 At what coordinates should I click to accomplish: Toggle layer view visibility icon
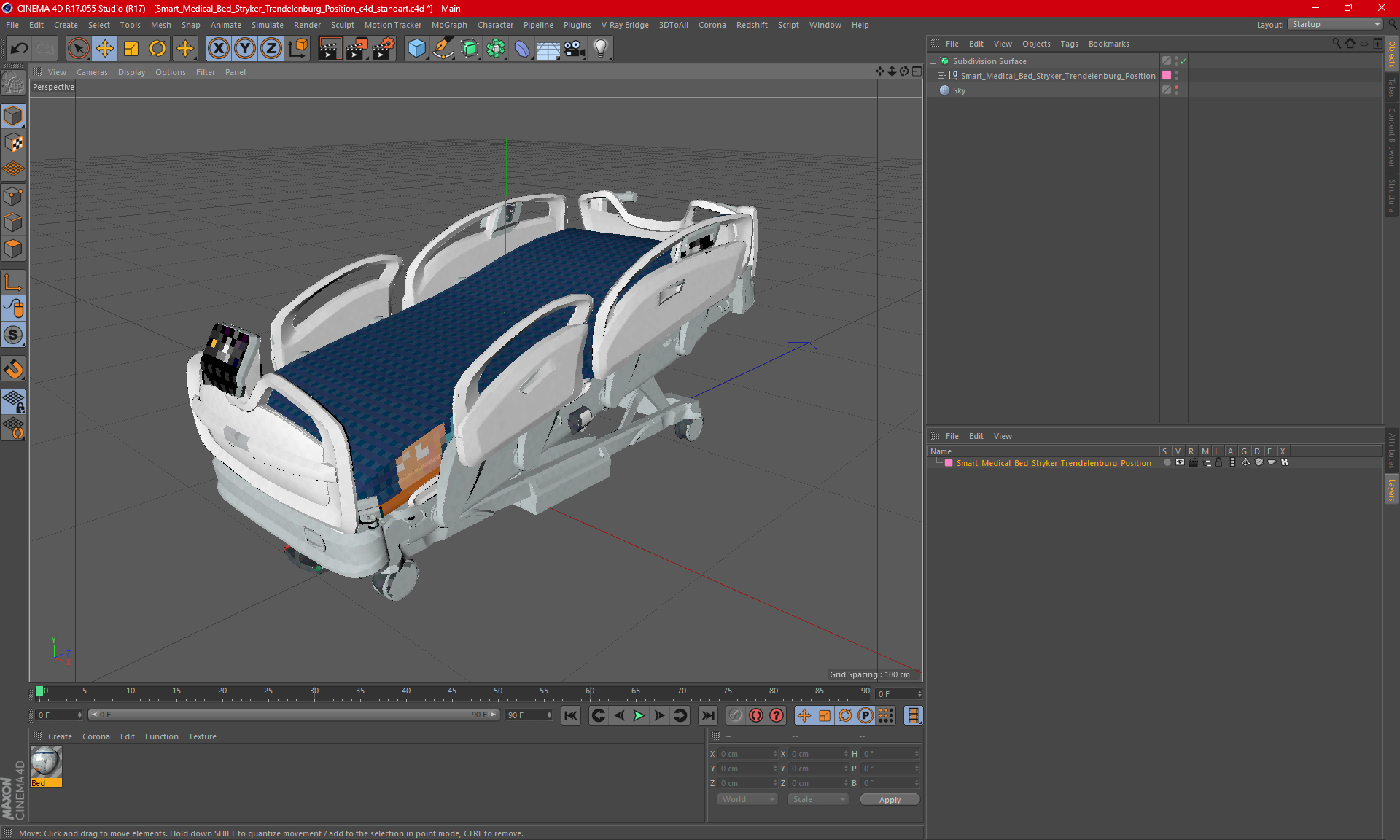pyautogui.click(x=1180, y=463)
